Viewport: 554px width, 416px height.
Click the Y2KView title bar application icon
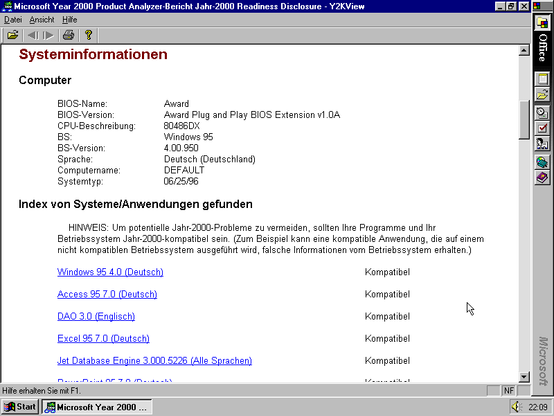pos(7,6)
